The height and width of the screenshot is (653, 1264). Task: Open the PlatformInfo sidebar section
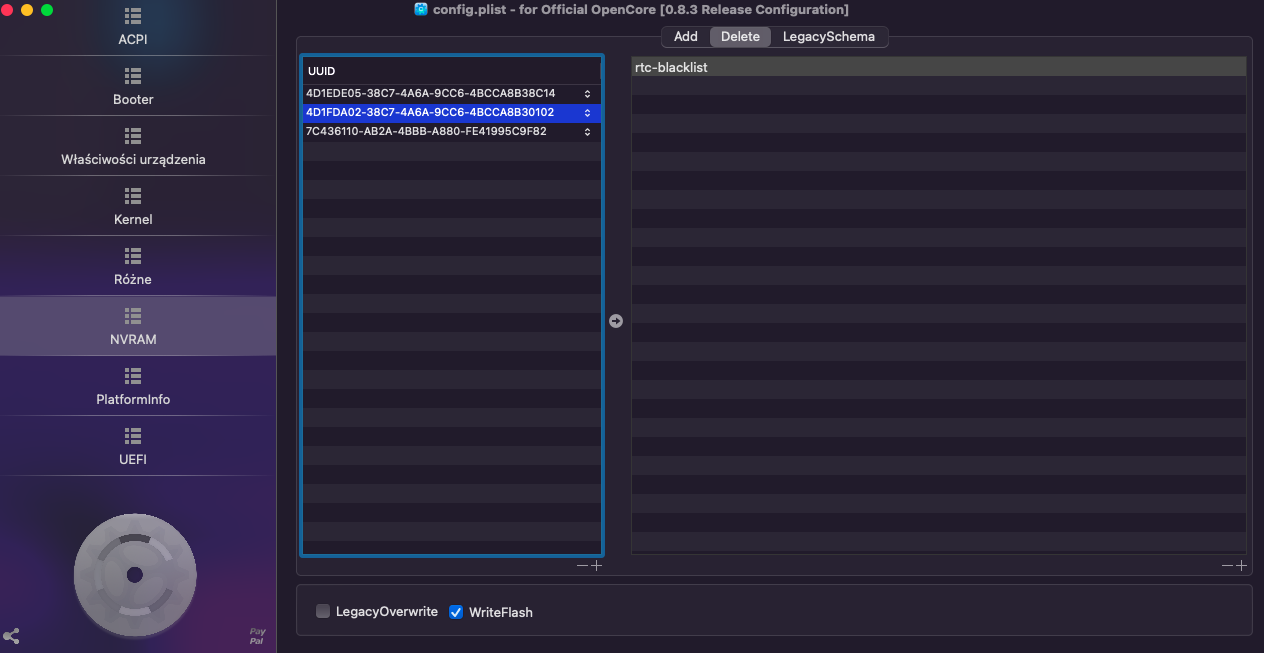coord(133,387)
